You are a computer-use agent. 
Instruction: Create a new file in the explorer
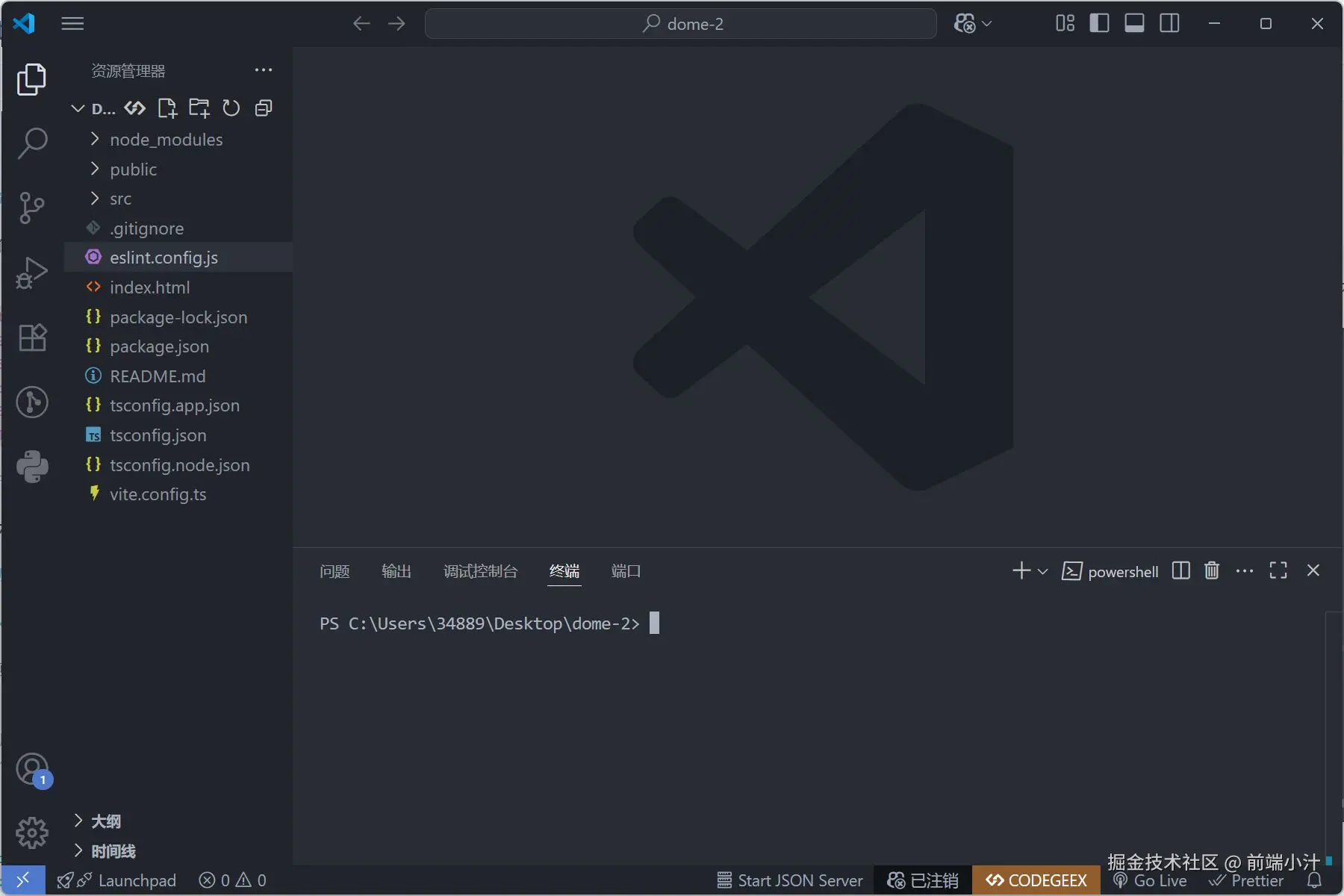pos(167,108)
